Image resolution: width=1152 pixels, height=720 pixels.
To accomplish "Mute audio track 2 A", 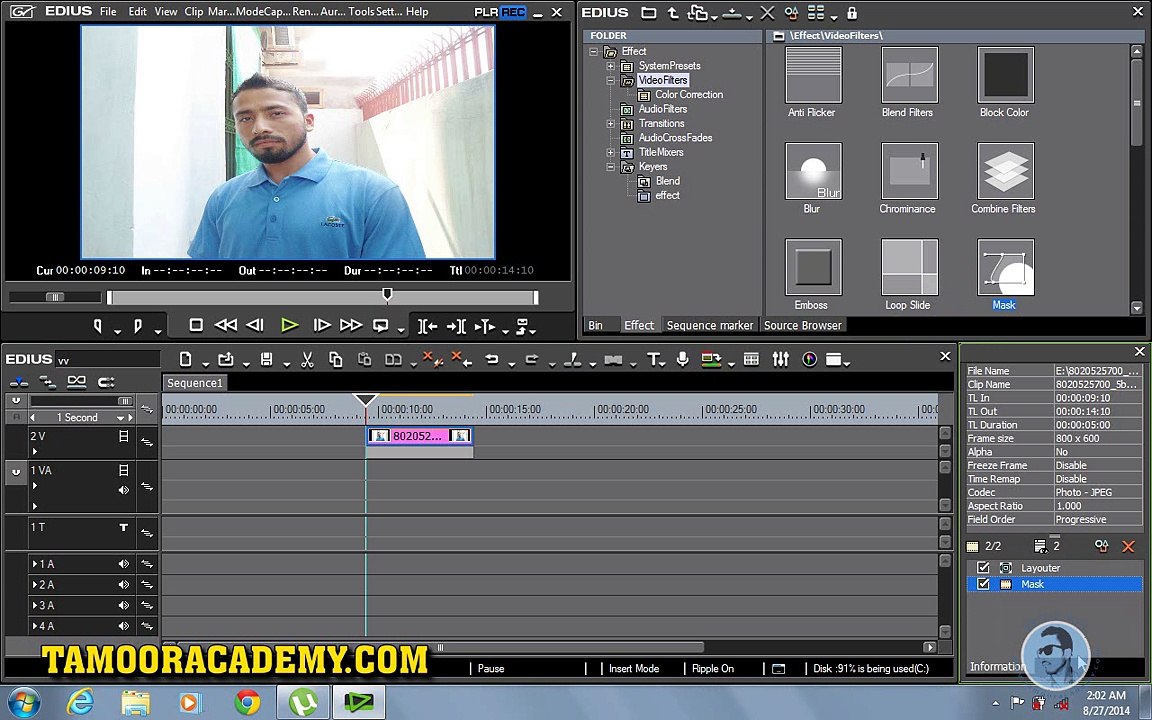I will 124,585.
